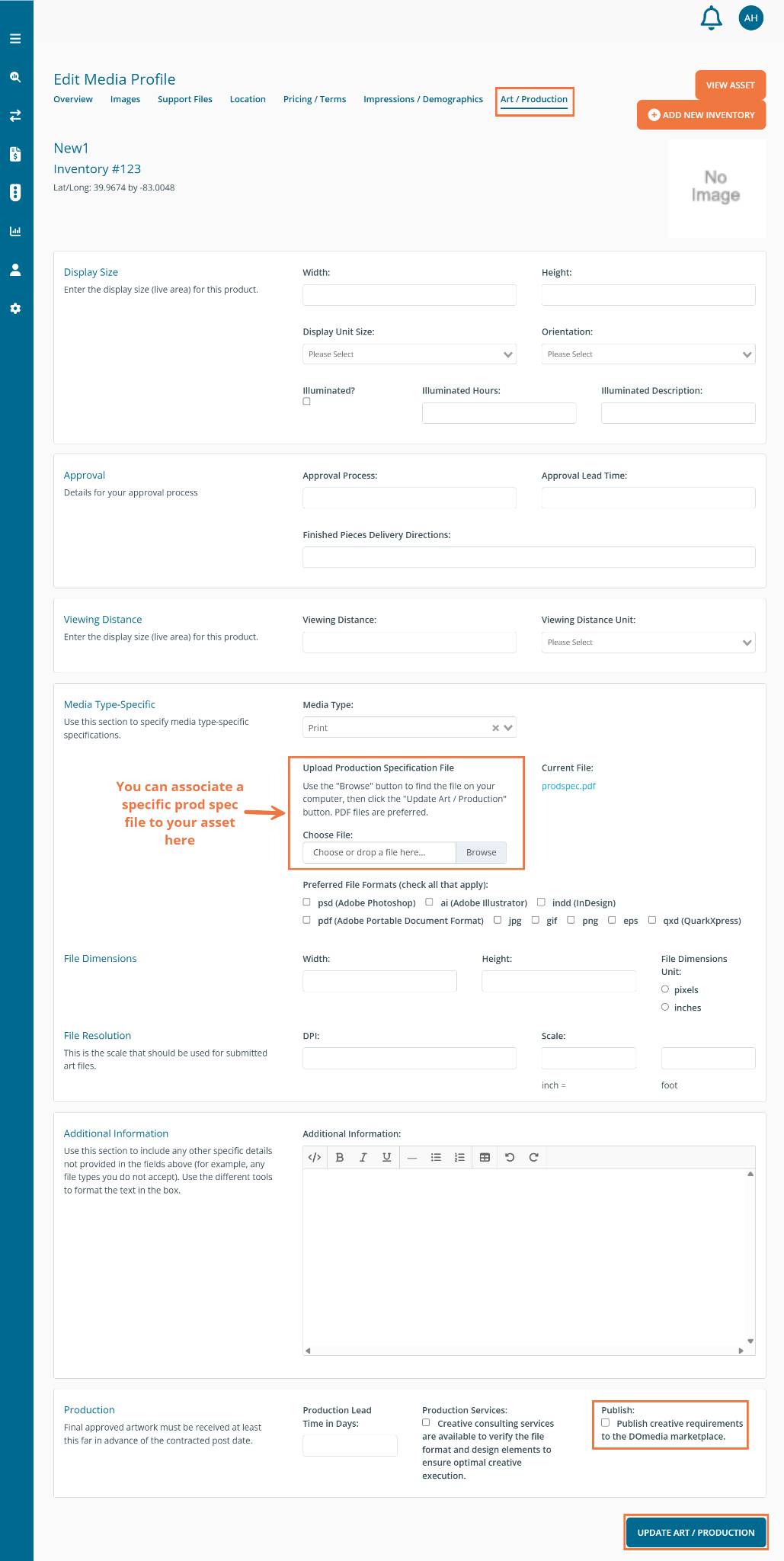This screenshot has height=1561, width=784.
Task: Click the hamburger menu icon in sidebar
Action: pyautogui.click(x=15, y=39)
